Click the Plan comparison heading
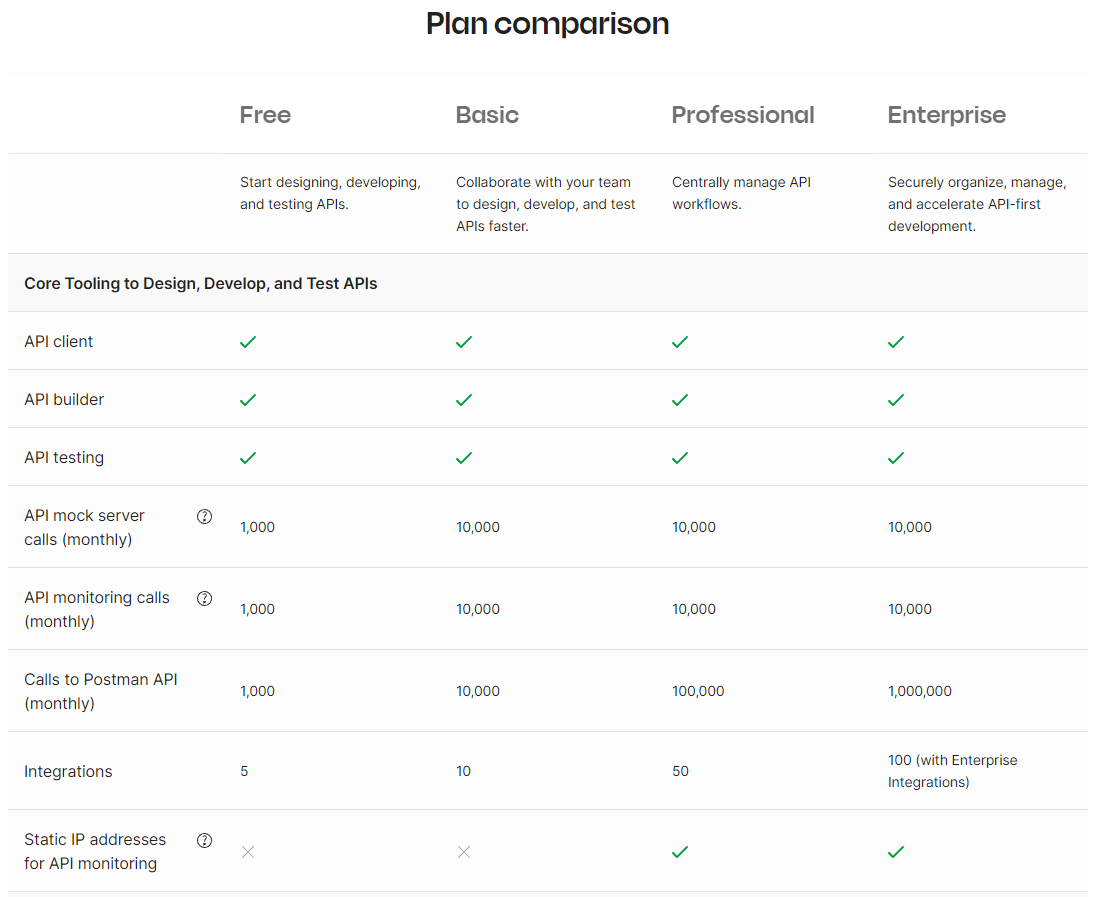Viewport: 1103px width, 897px height. tap(547, 24)
